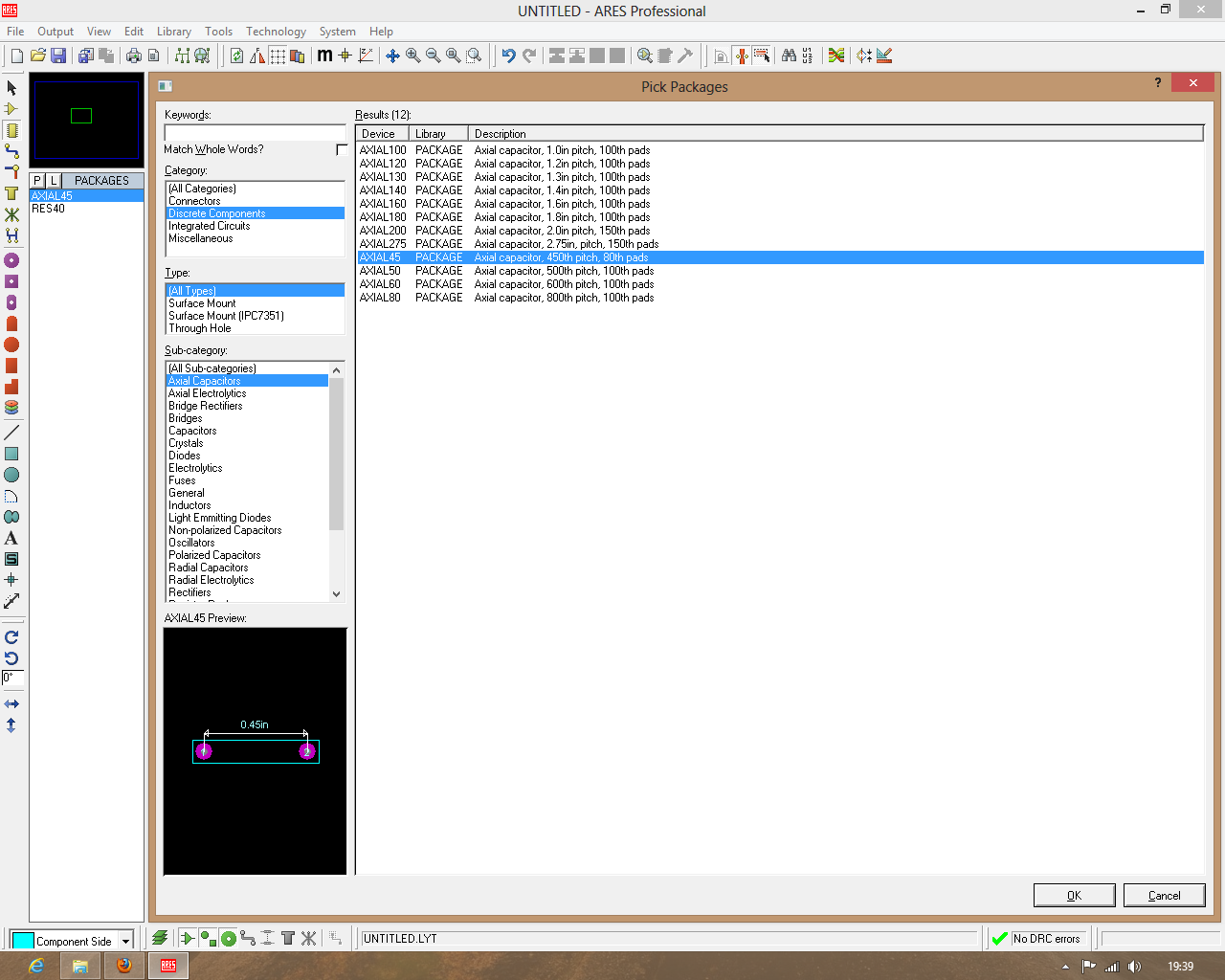
Task: Toggle the board Flip mirror icon
Action: pyautogui.click(x=257, y=56)
